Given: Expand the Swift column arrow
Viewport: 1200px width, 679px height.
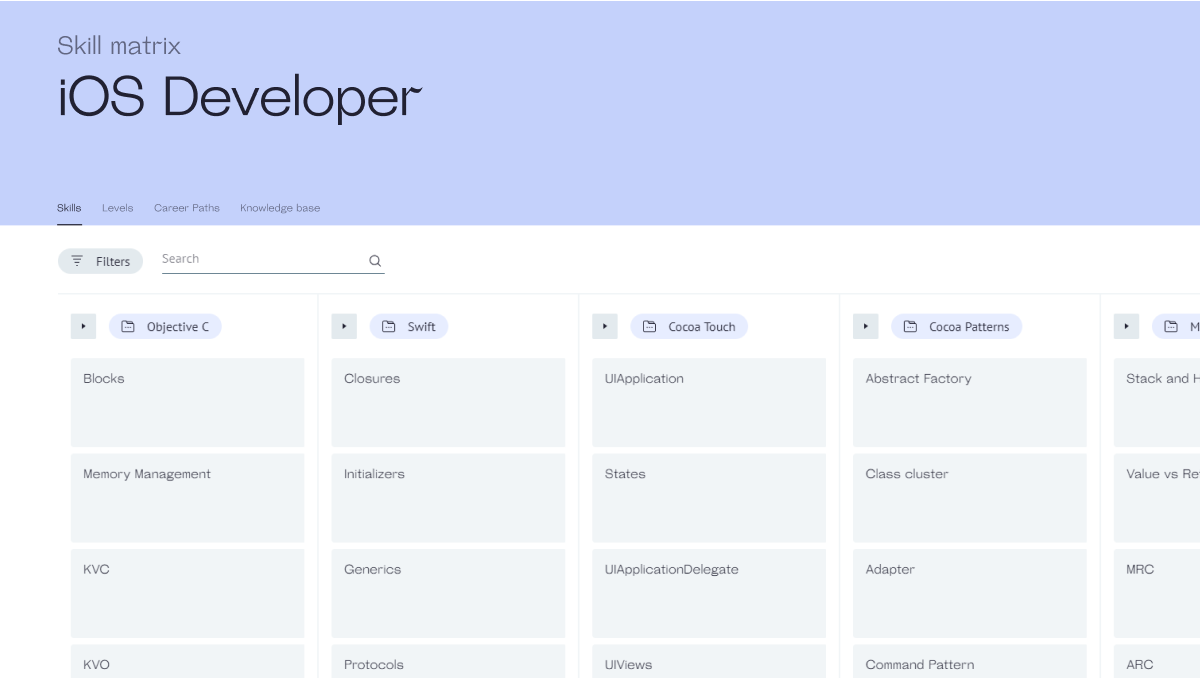Looking at the screenshot, I should 344,326.
